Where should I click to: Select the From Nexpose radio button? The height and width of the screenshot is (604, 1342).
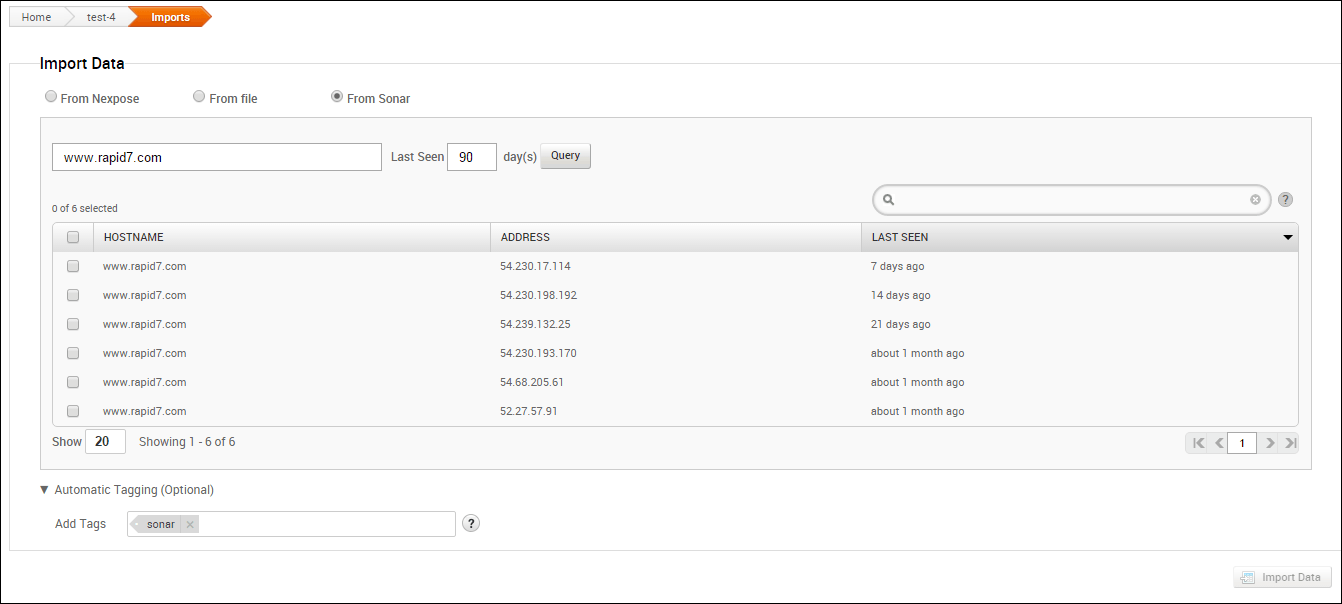(x=51, y=97)
